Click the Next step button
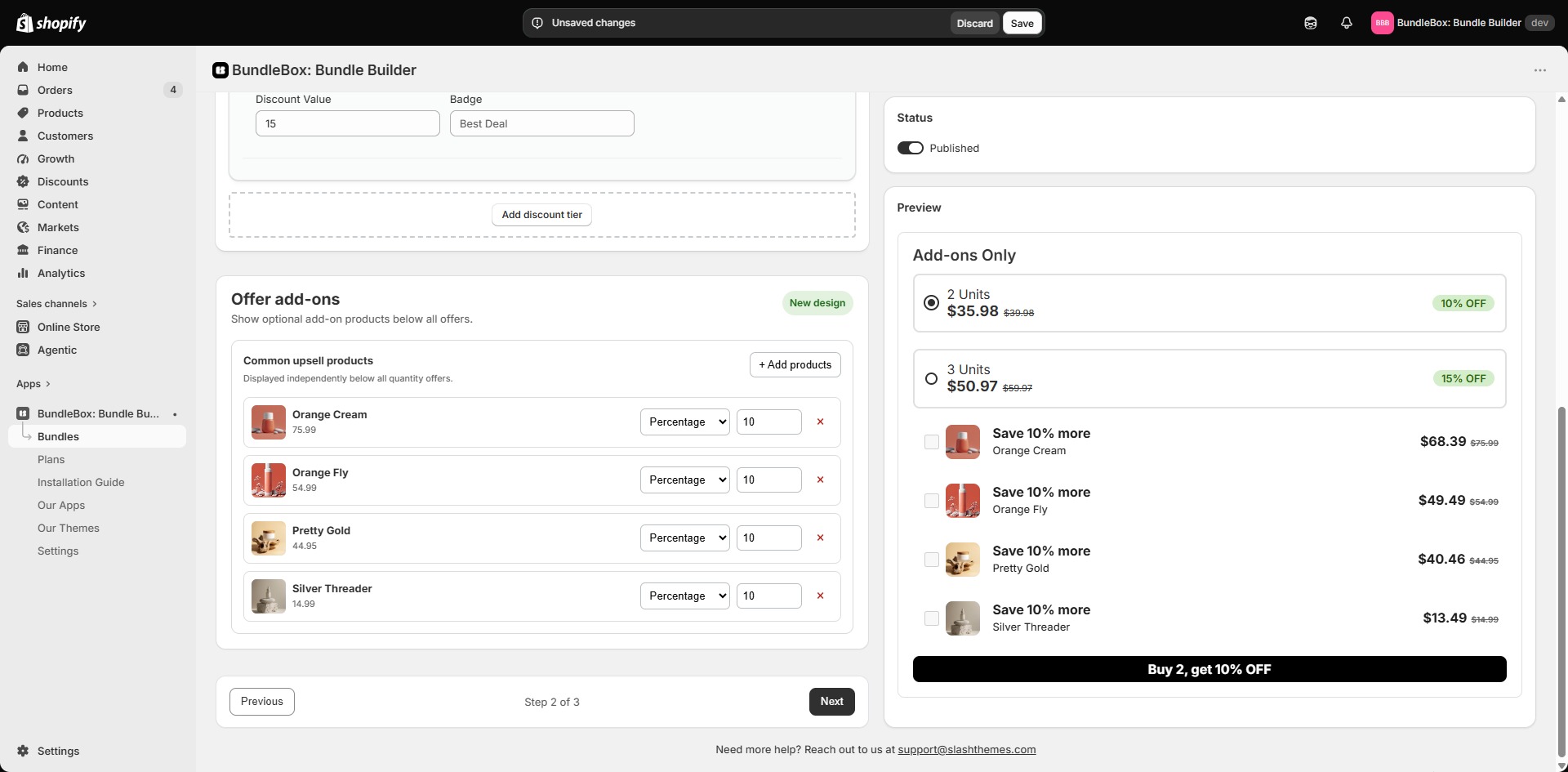The image size is (1568, 772). [x=831, y=702]
